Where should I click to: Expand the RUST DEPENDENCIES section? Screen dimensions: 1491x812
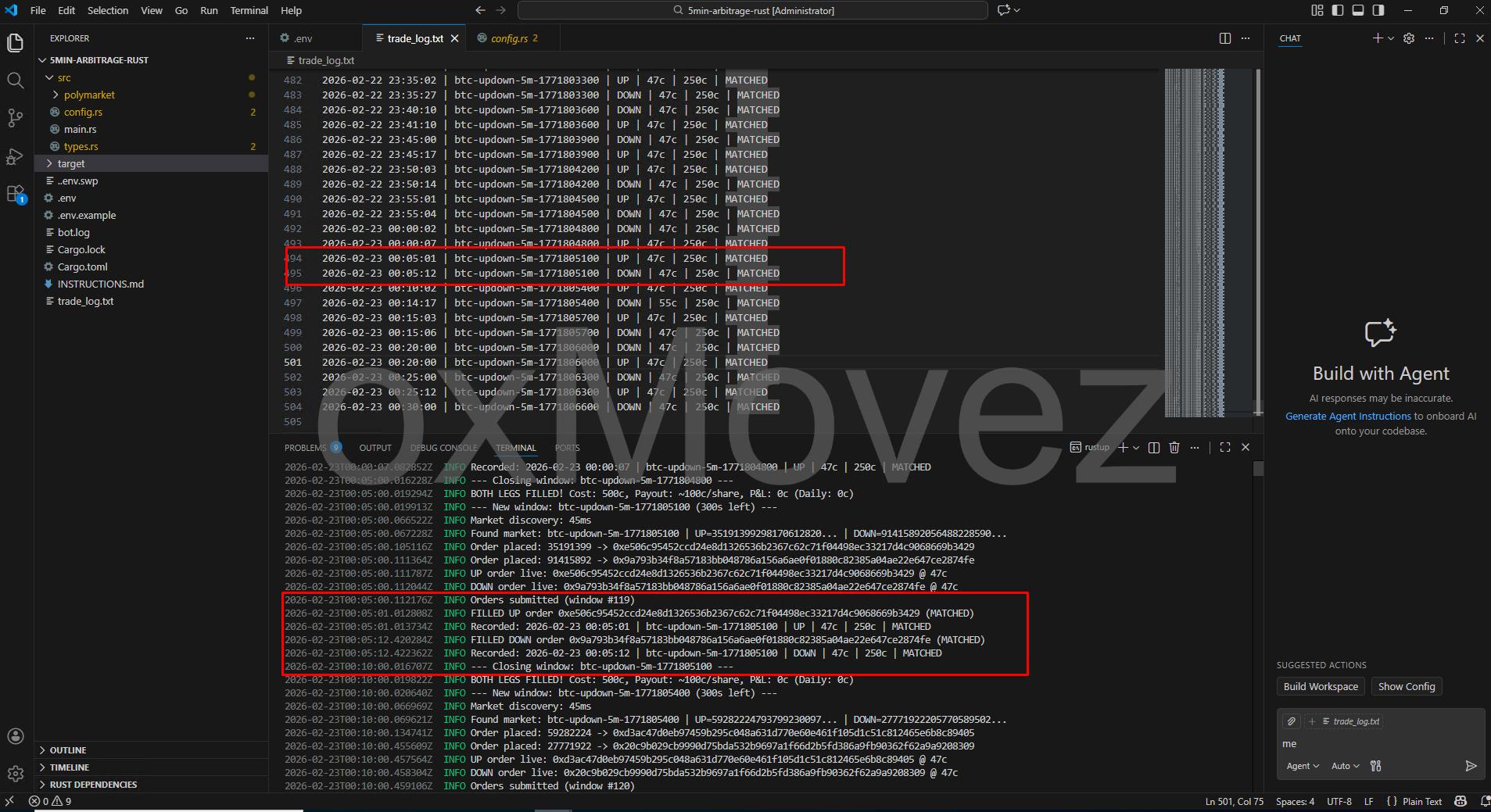click(93, 785)
